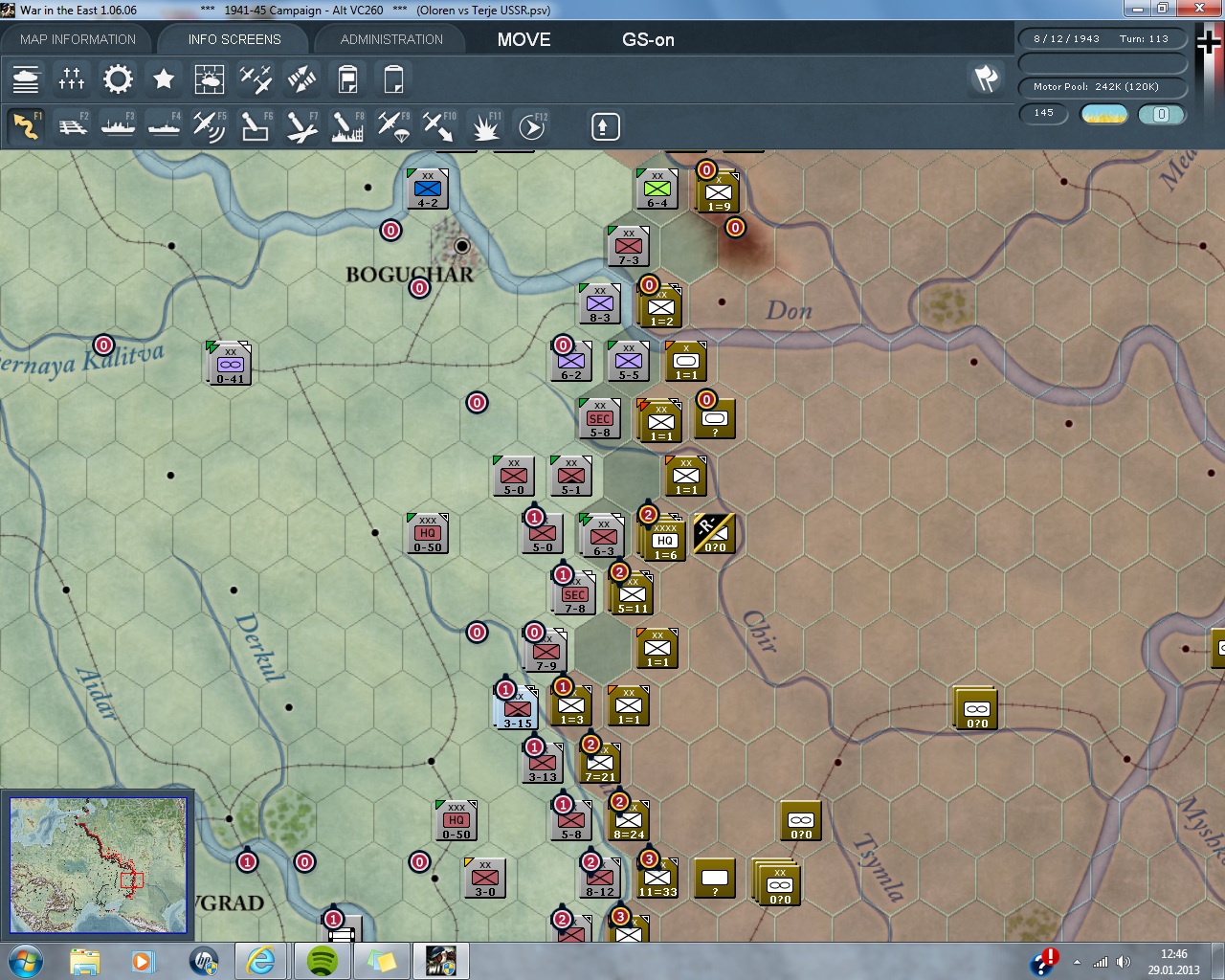Select the SEC 7-8 security unit

pyautogui.click(x=574, y=594)
